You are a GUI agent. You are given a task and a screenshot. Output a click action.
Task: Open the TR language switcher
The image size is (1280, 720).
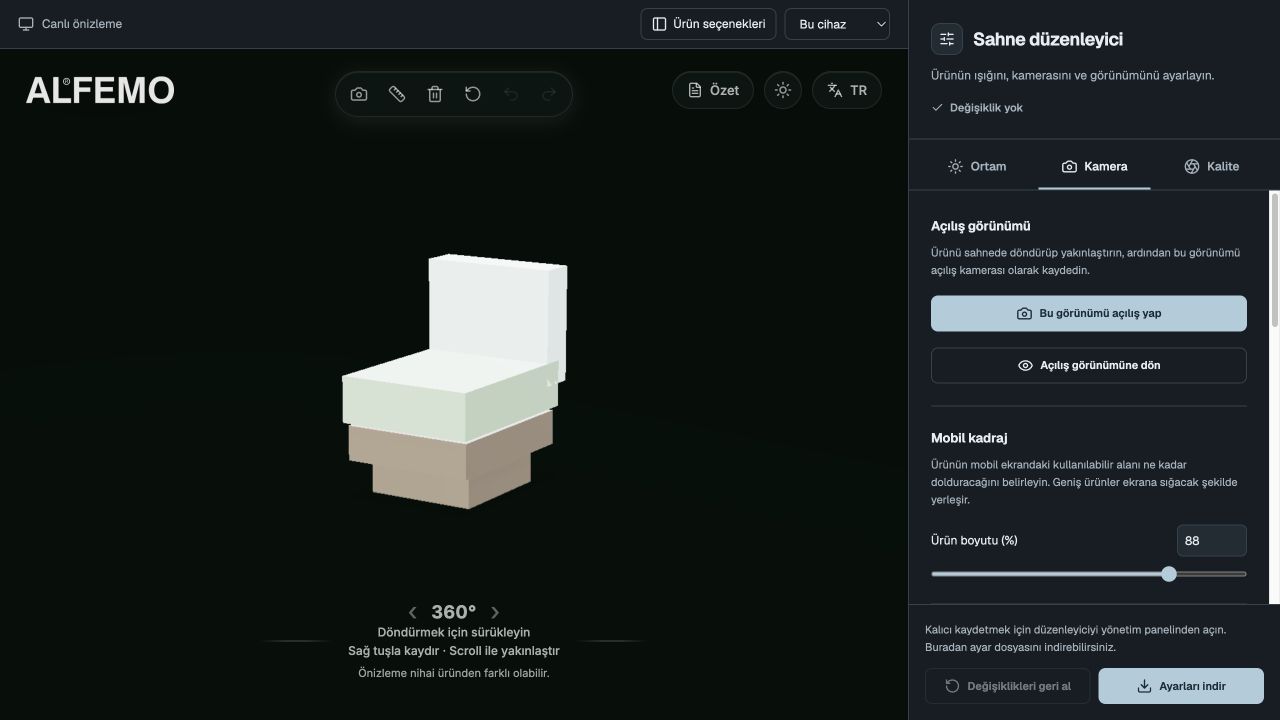click(847, 90)
